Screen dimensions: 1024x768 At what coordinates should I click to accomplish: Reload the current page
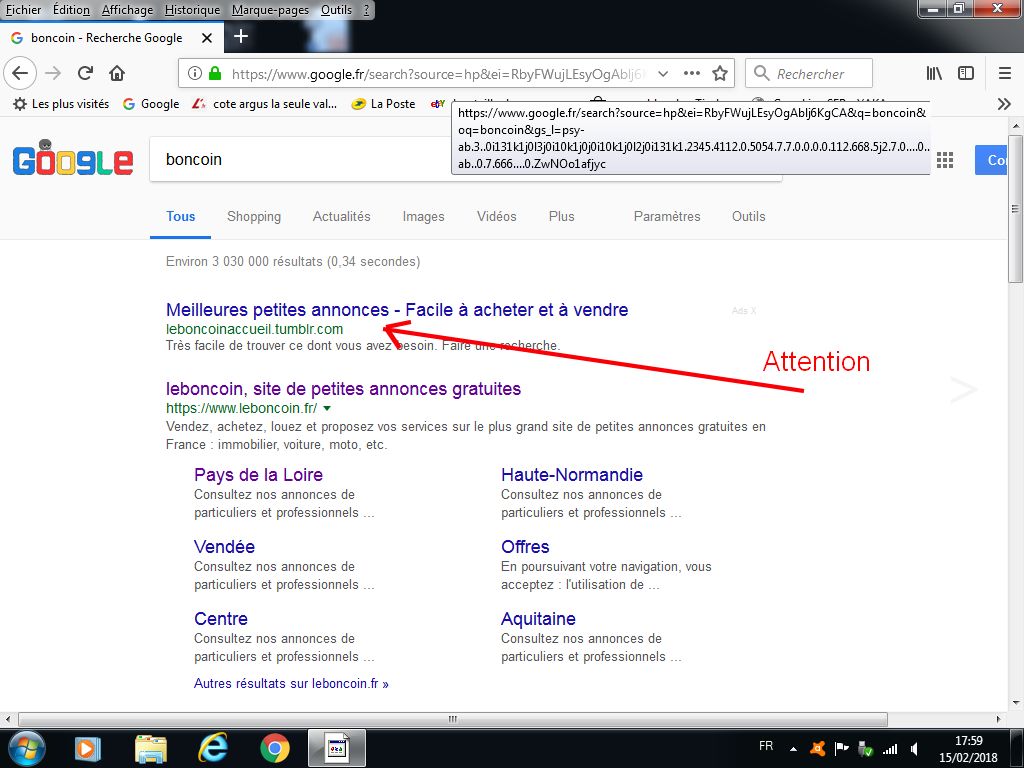(86, 73)
